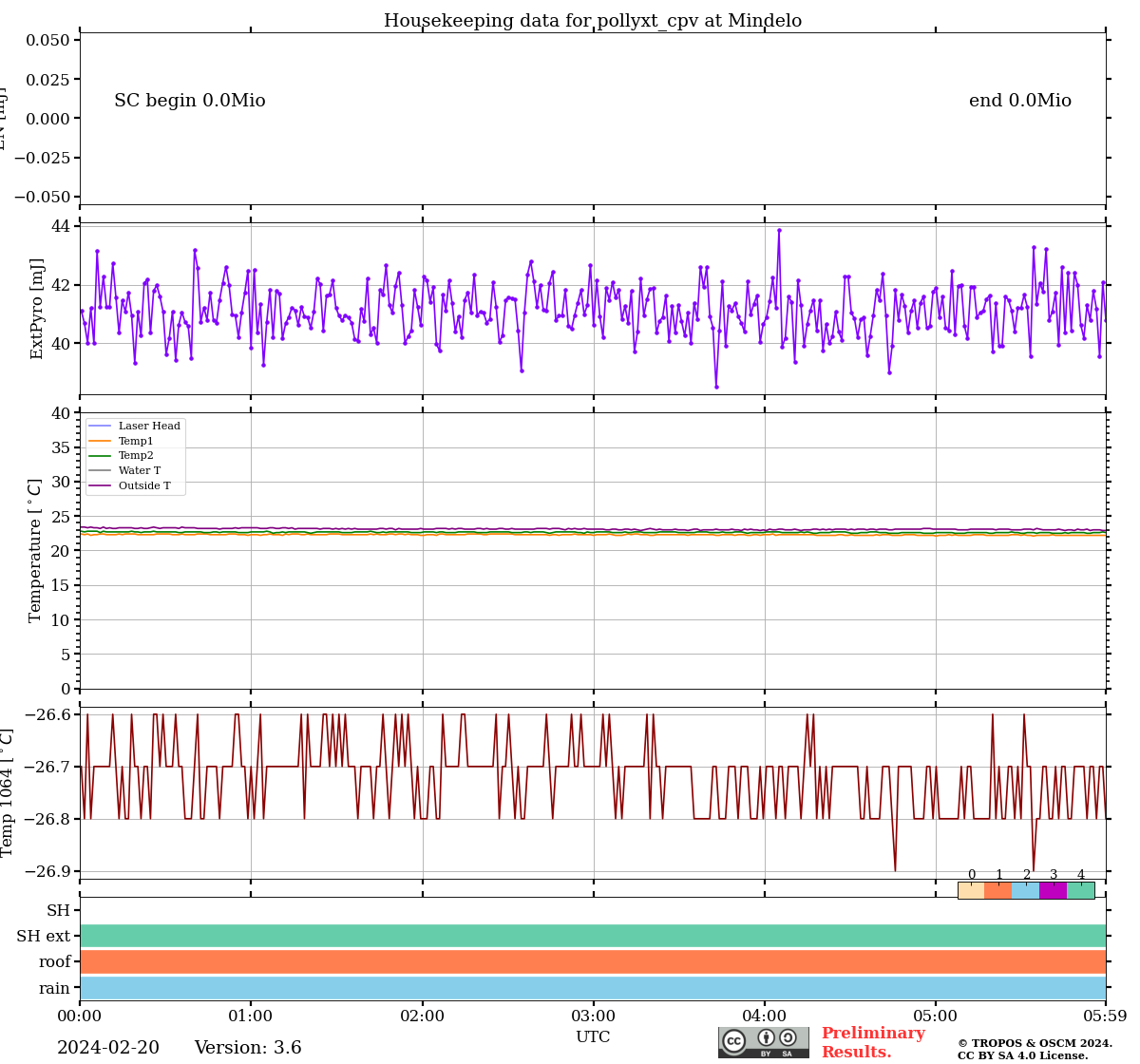Click the '25' tick on the Temperature axis
Image resolution: width=1140 pixels, height=1064 pixels.
click(x=60, y=517)
